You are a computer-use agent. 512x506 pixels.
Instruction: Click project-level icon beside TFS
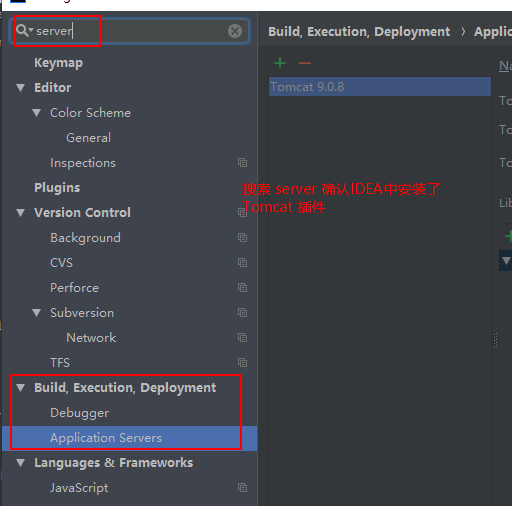click(242, 363)
